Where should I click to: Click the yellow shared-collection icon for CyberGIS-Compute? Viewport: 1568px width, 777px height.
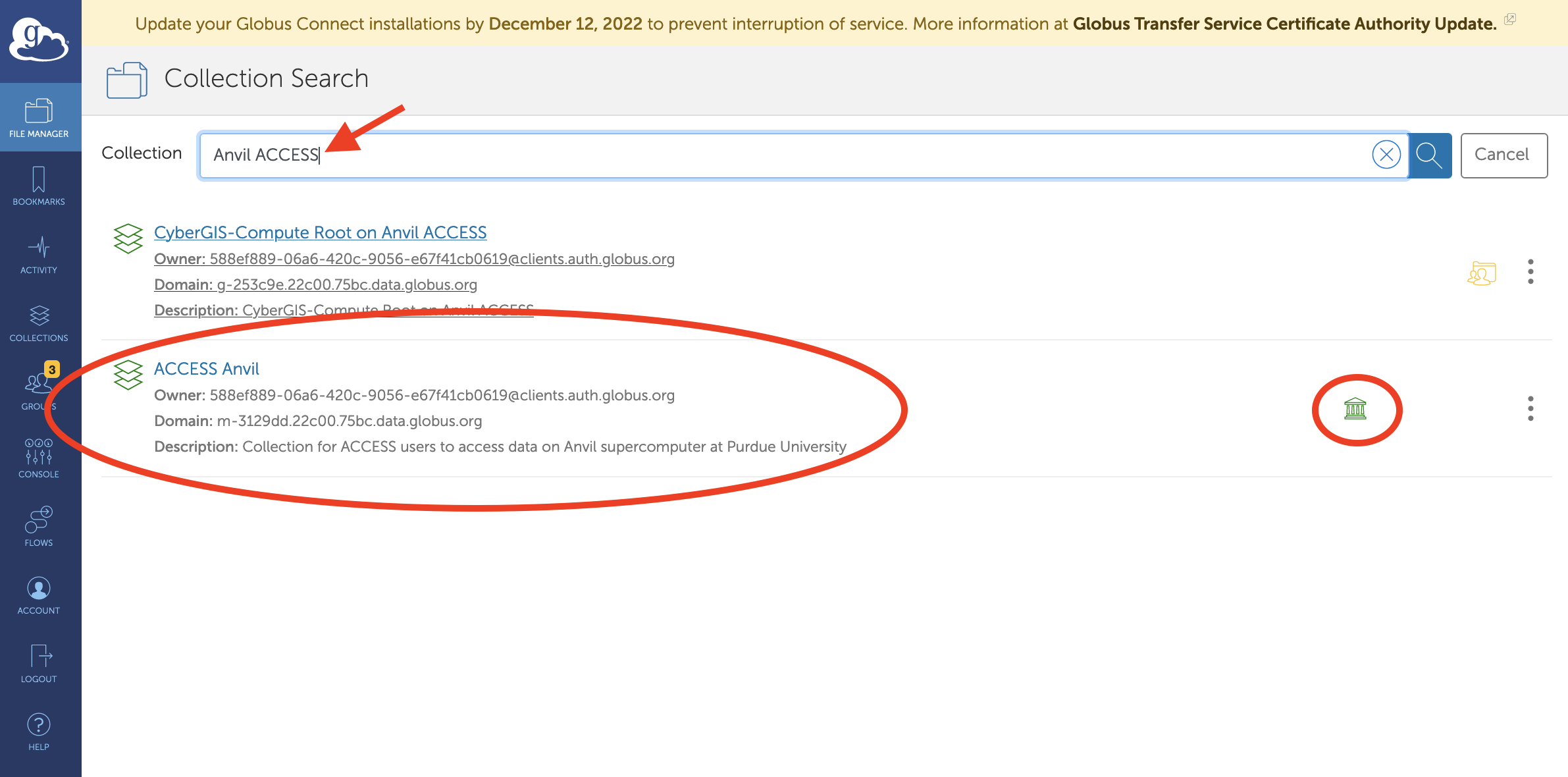(1482, 273)
